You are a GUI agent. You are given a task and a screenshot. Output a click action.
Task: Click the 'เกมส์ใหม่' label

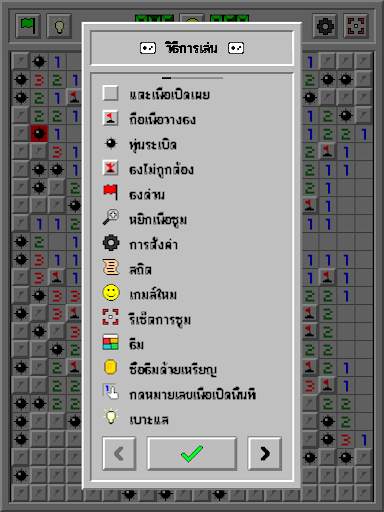point(153,294)
